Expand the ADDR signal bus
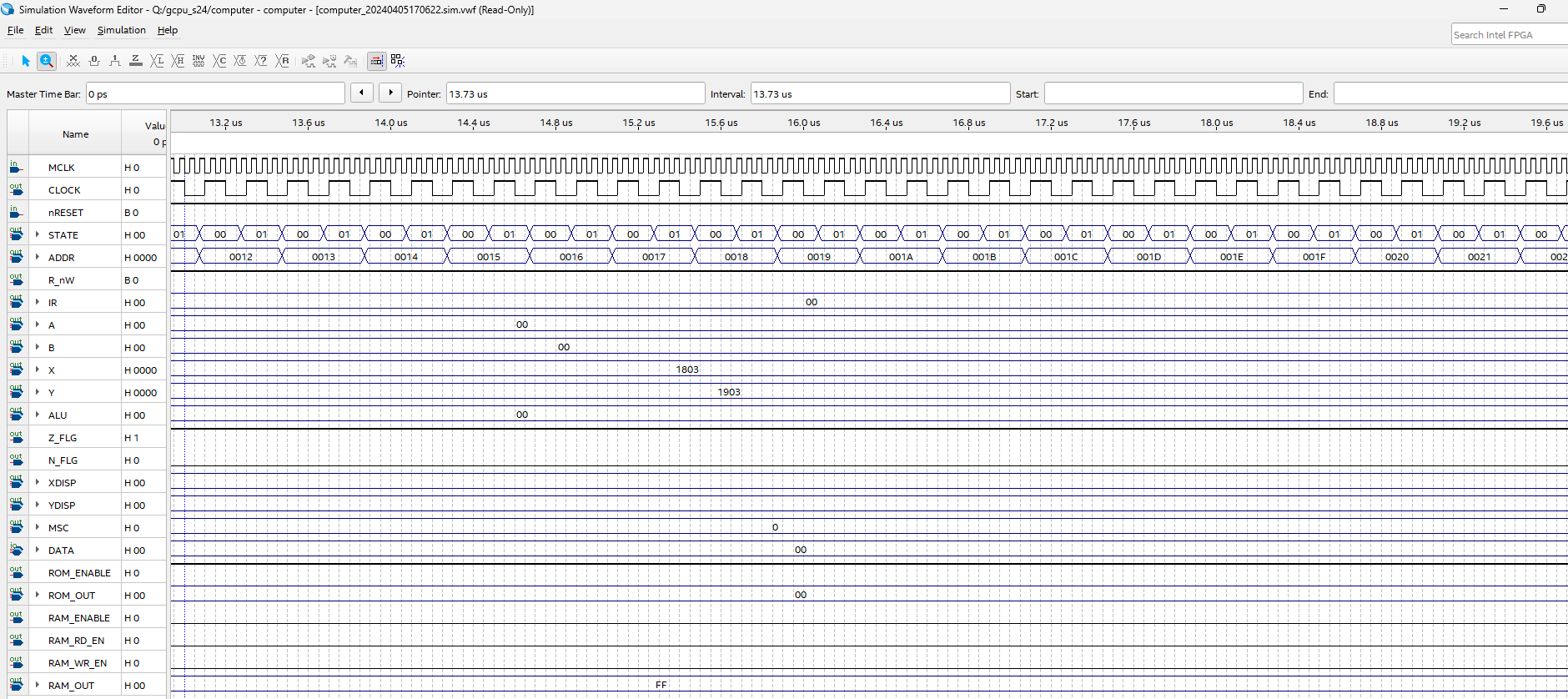The width and height of the screenshot is (1568, 699). coord(38,257)
